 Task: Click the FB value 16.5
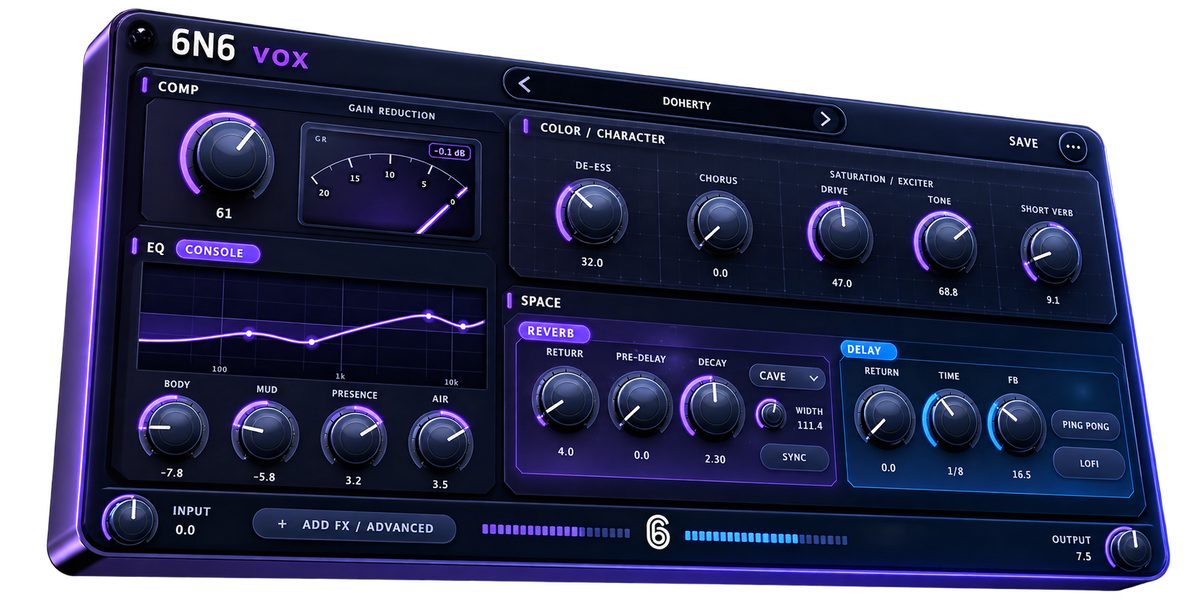coord(1020,474)
